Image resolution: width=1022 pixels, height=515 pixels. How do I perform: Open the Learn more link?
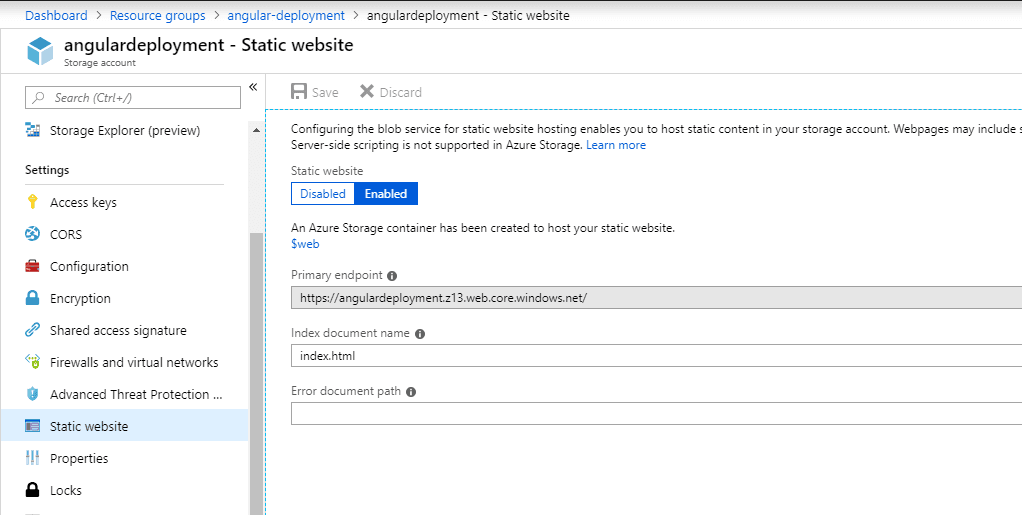616,145
